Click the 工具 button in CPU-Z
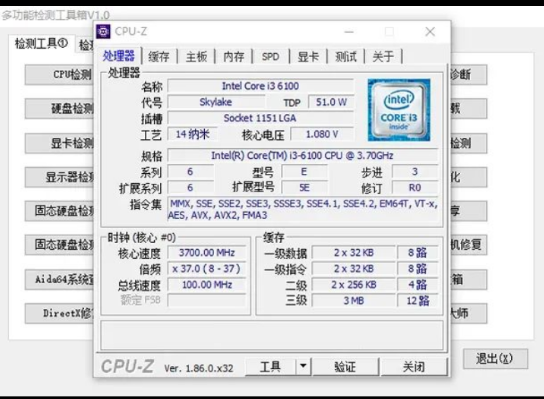 tap(271, 366)
